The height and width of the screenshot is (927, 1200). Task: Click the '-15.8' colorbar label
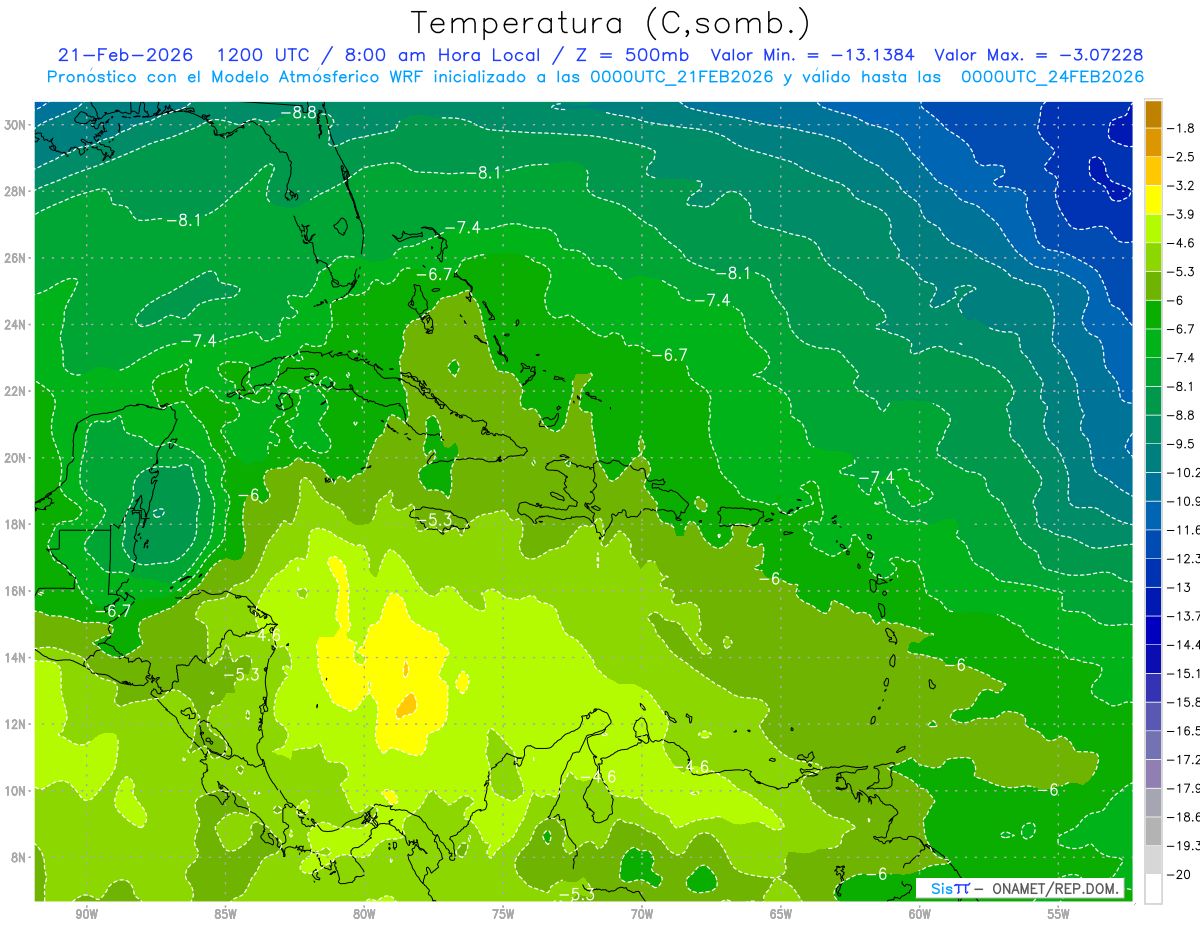click(x=1182, y=703)
